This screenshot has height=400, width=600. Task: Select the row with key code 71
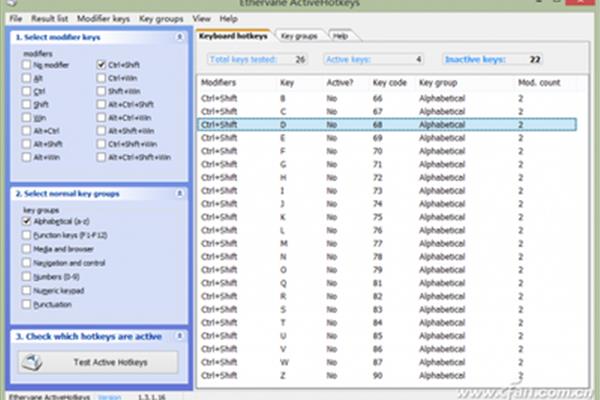click(x=387, y=164)
